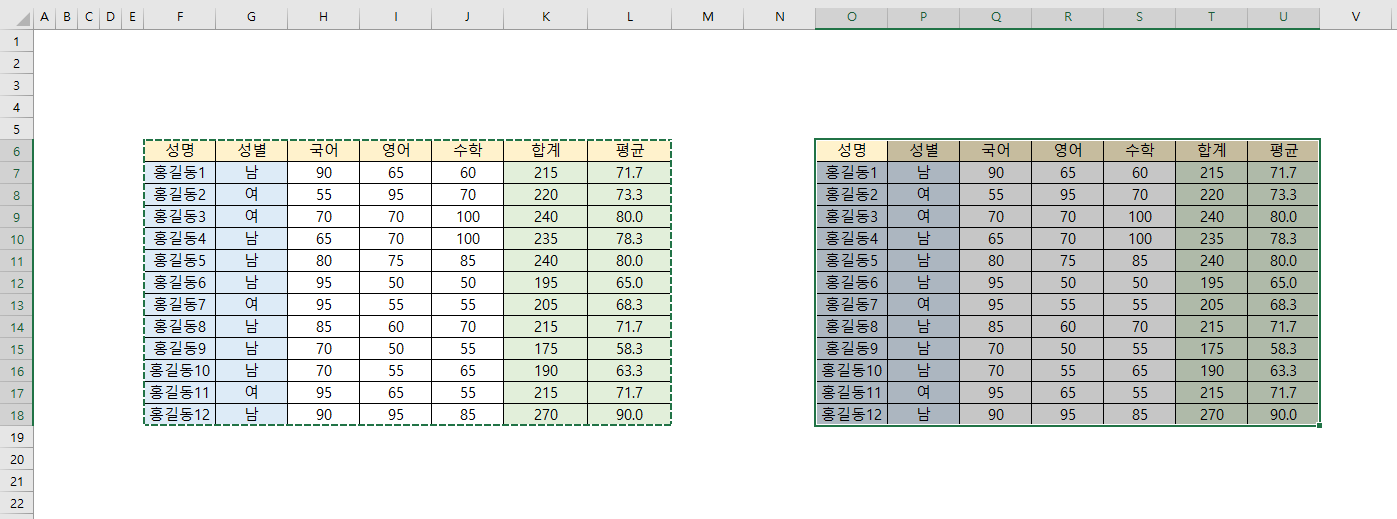Select cell R18 showing 95
Image resolution: width=1397 pixels, height=519 pixels.
tap(1068, 414)
